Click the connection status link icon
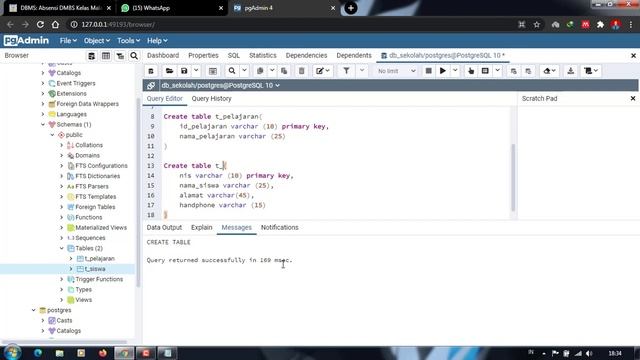 point(151,85)
